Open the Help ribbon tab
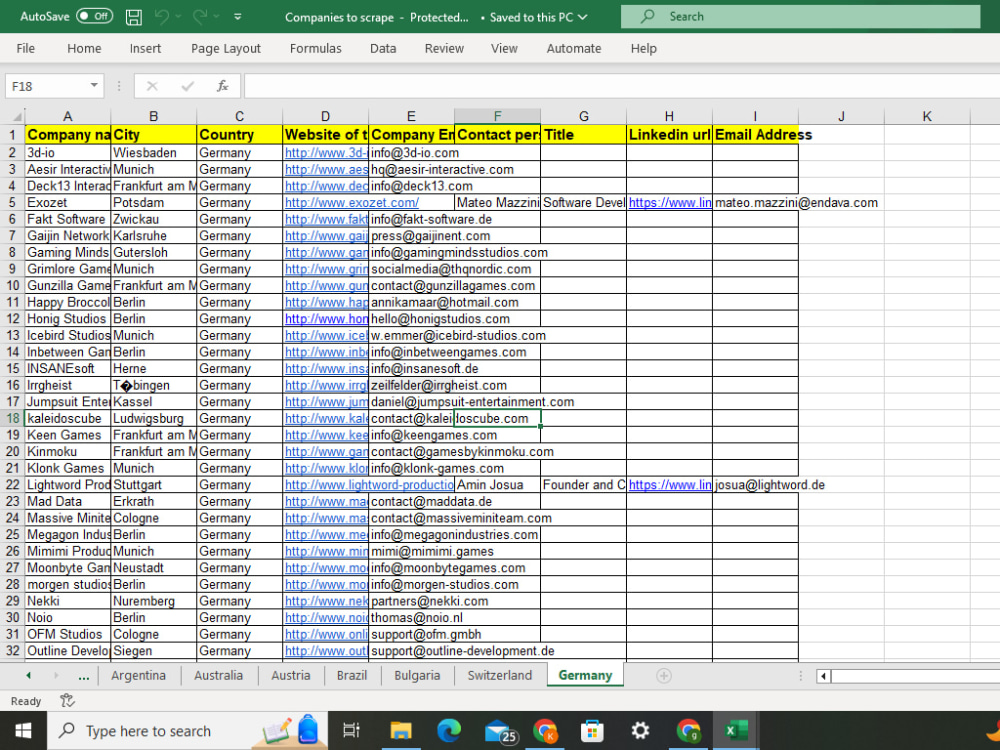1000x750 pixels. pos(643,48)
